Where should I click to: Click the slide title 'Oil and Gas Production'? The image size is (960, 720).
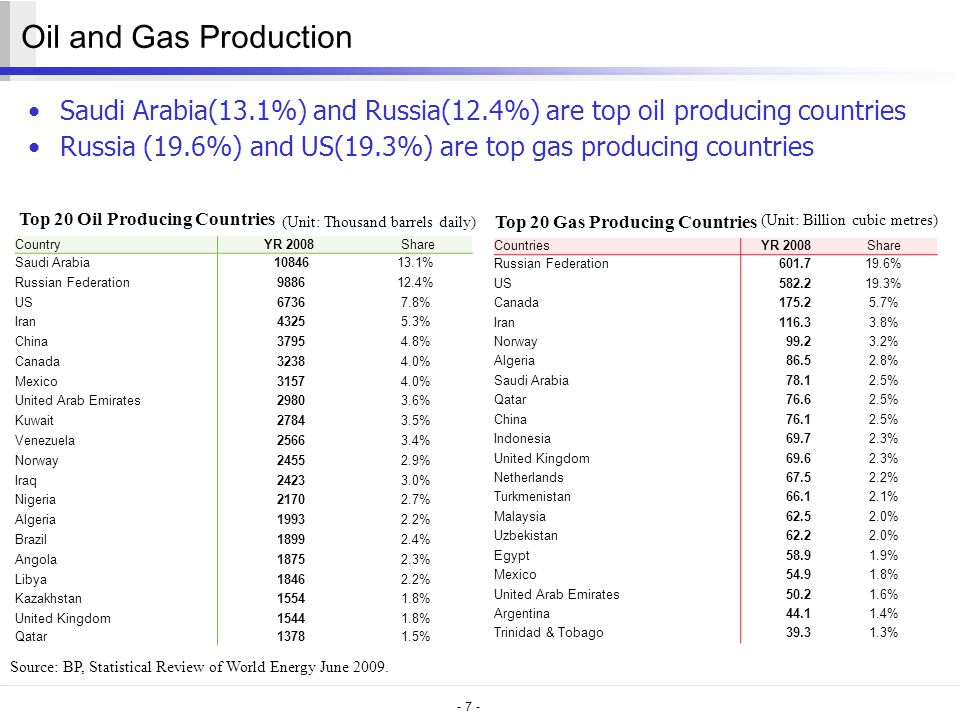187,37
